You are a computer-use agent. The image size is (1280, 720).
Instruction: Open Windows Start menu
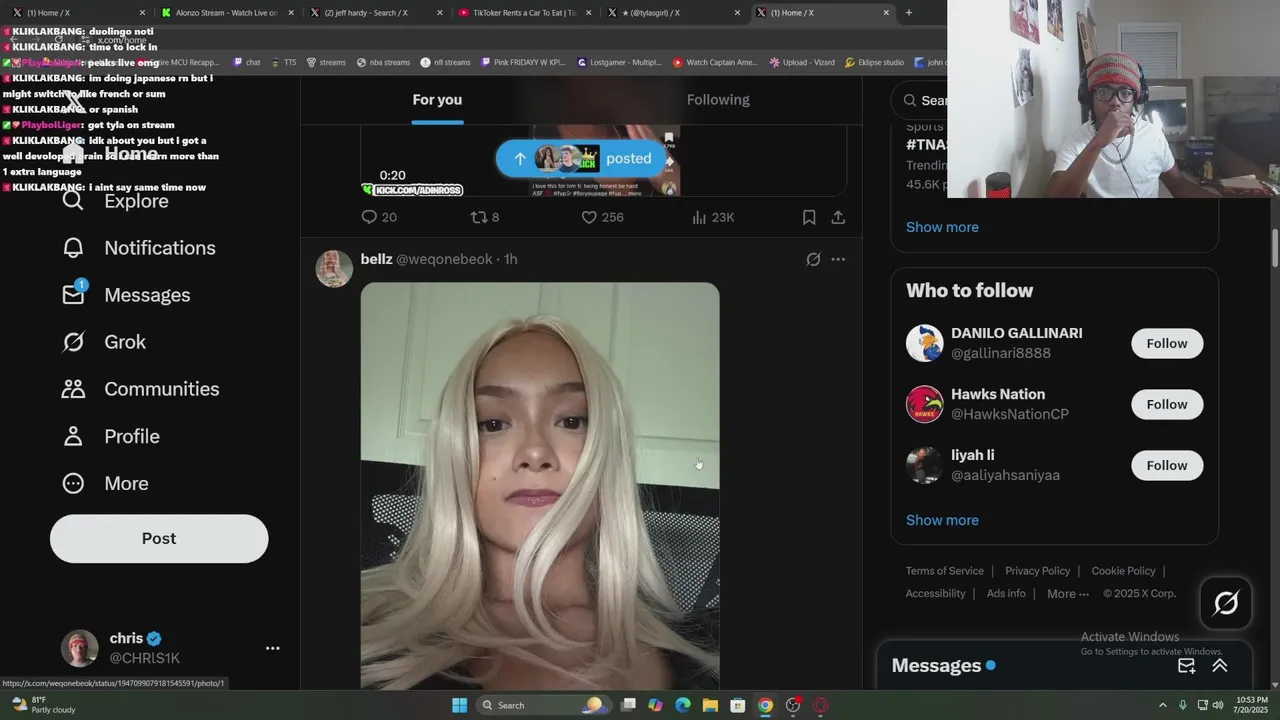(x=459, y=705)
